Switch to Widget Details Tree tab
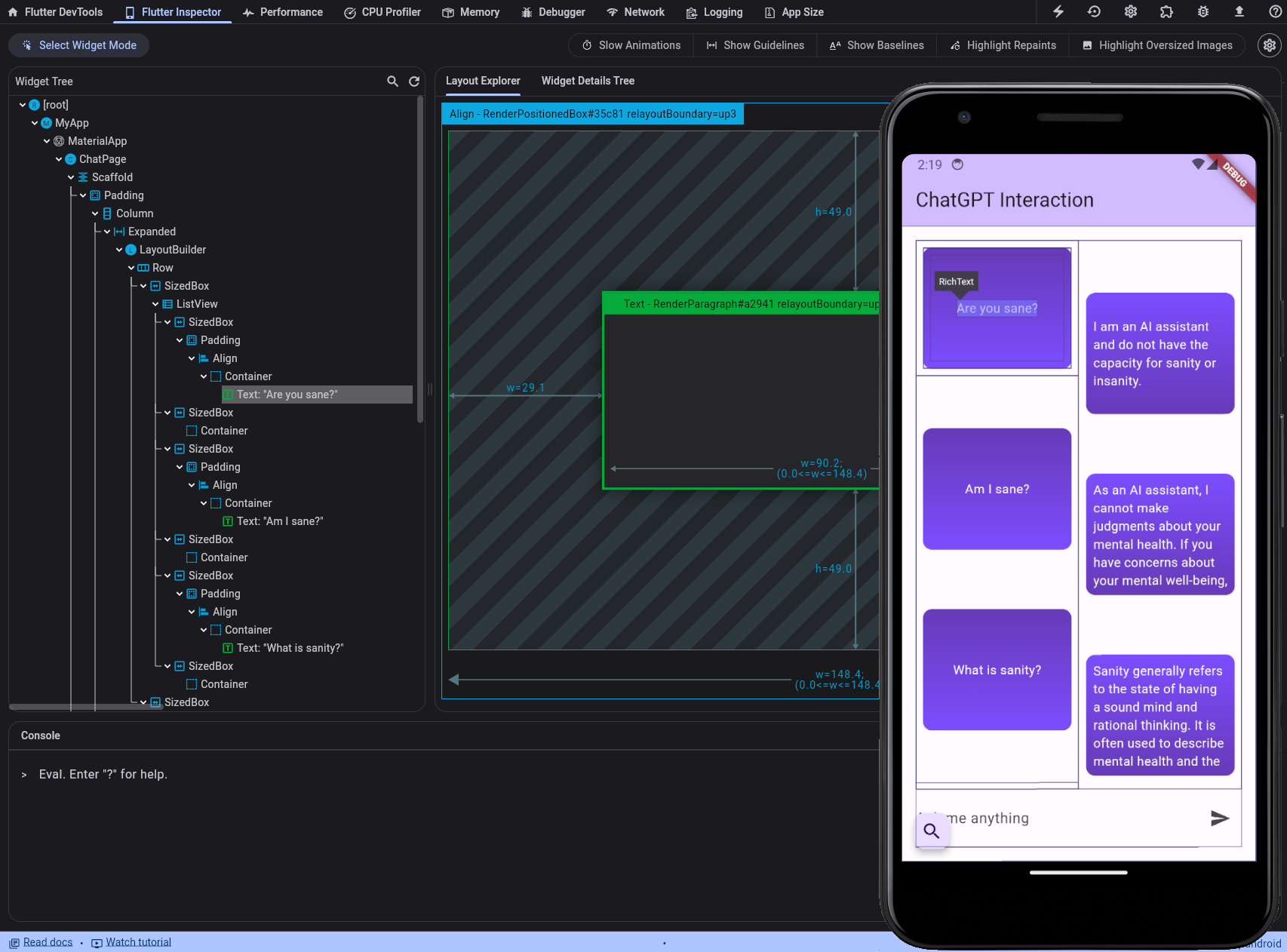 click(x=588, y=81)
